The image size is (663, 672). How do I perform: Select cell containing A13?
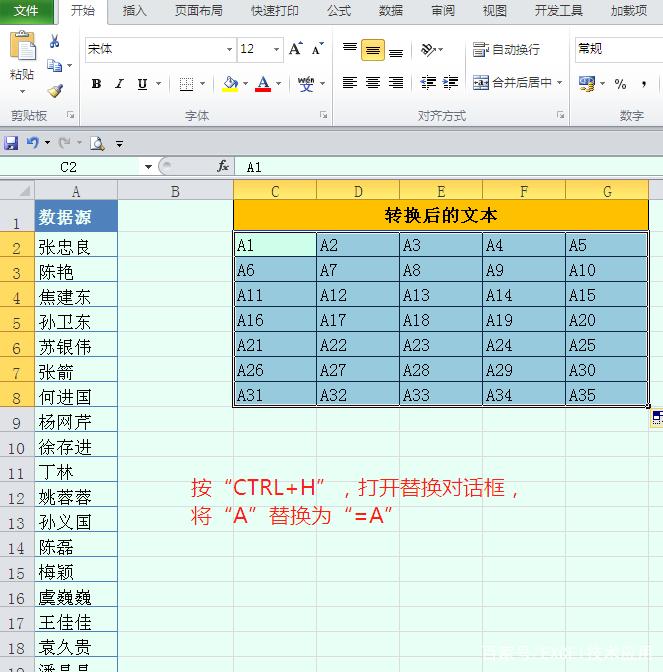click(x=441, y=295)
